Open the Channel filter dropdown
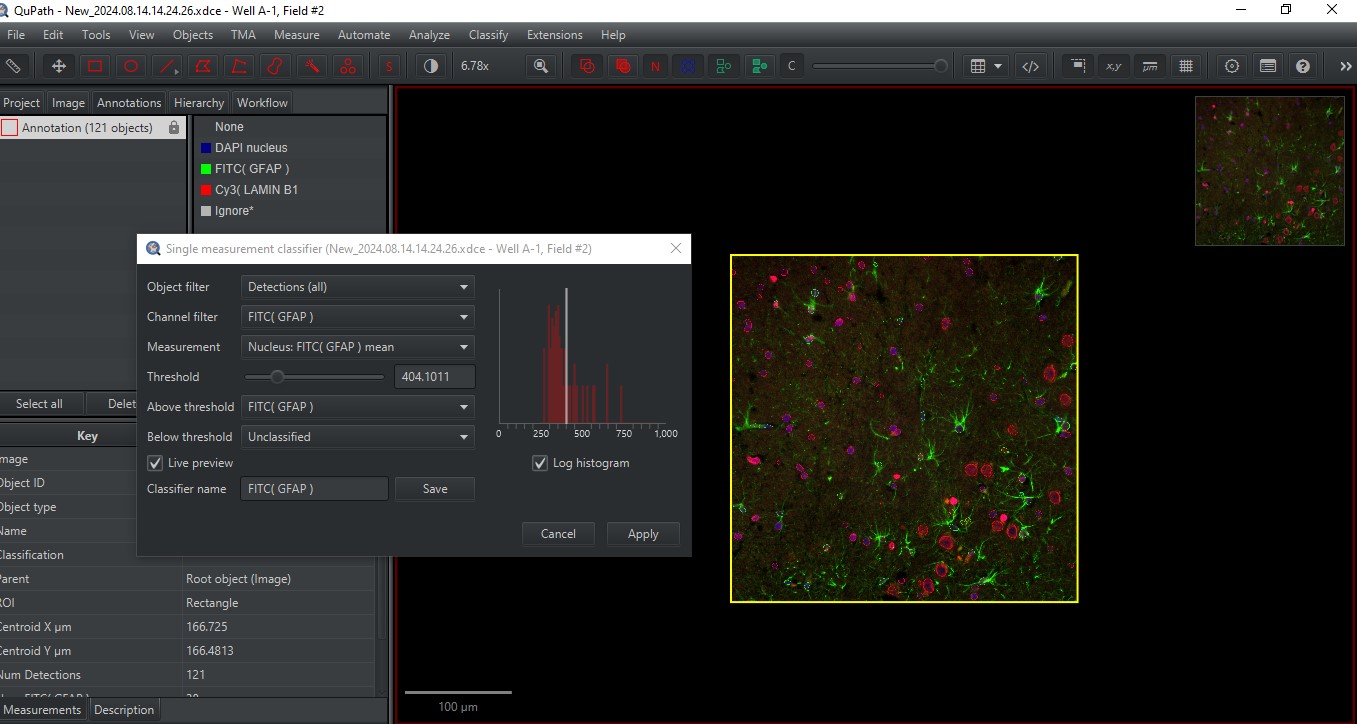Image resolution: width=1357 pixels, height=724 pixels. tap(356, 317)
